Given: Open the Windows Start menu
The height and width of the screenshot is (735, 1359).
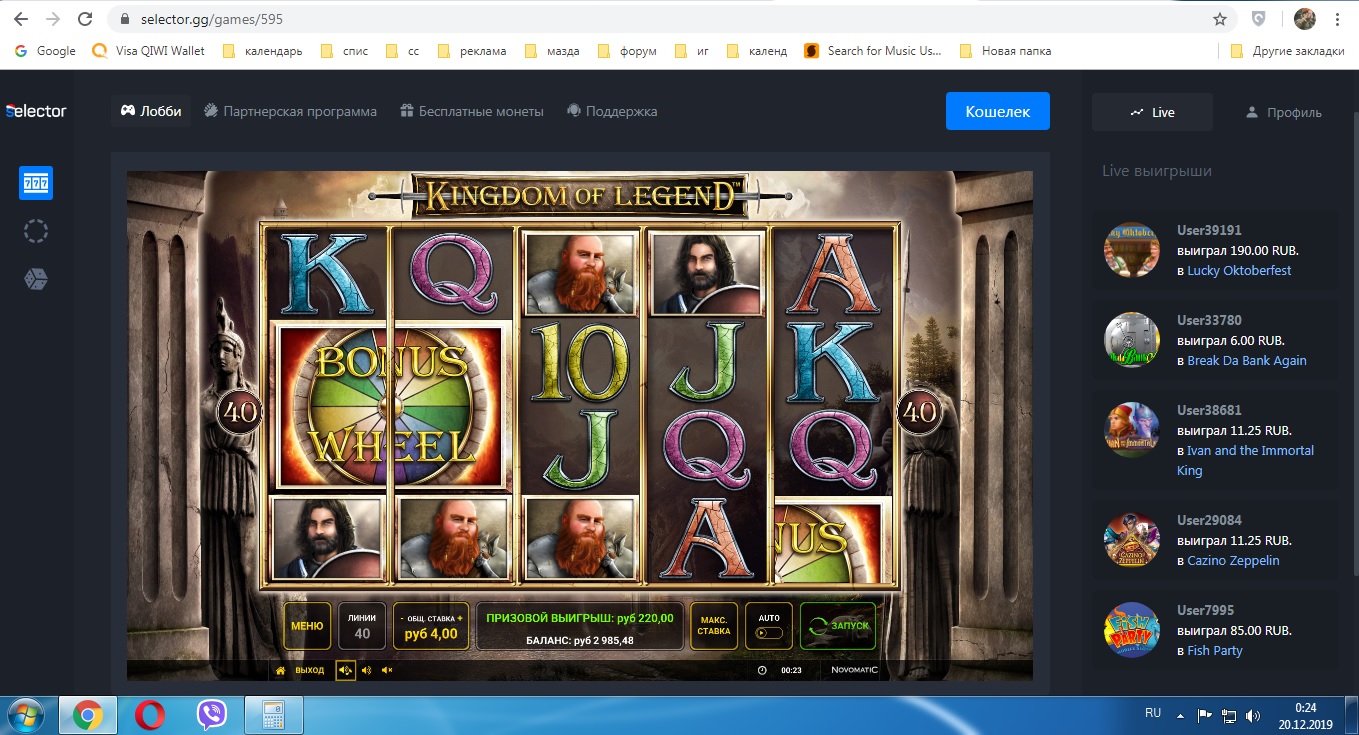Looking at the screenshot, I should click(26, 715).
